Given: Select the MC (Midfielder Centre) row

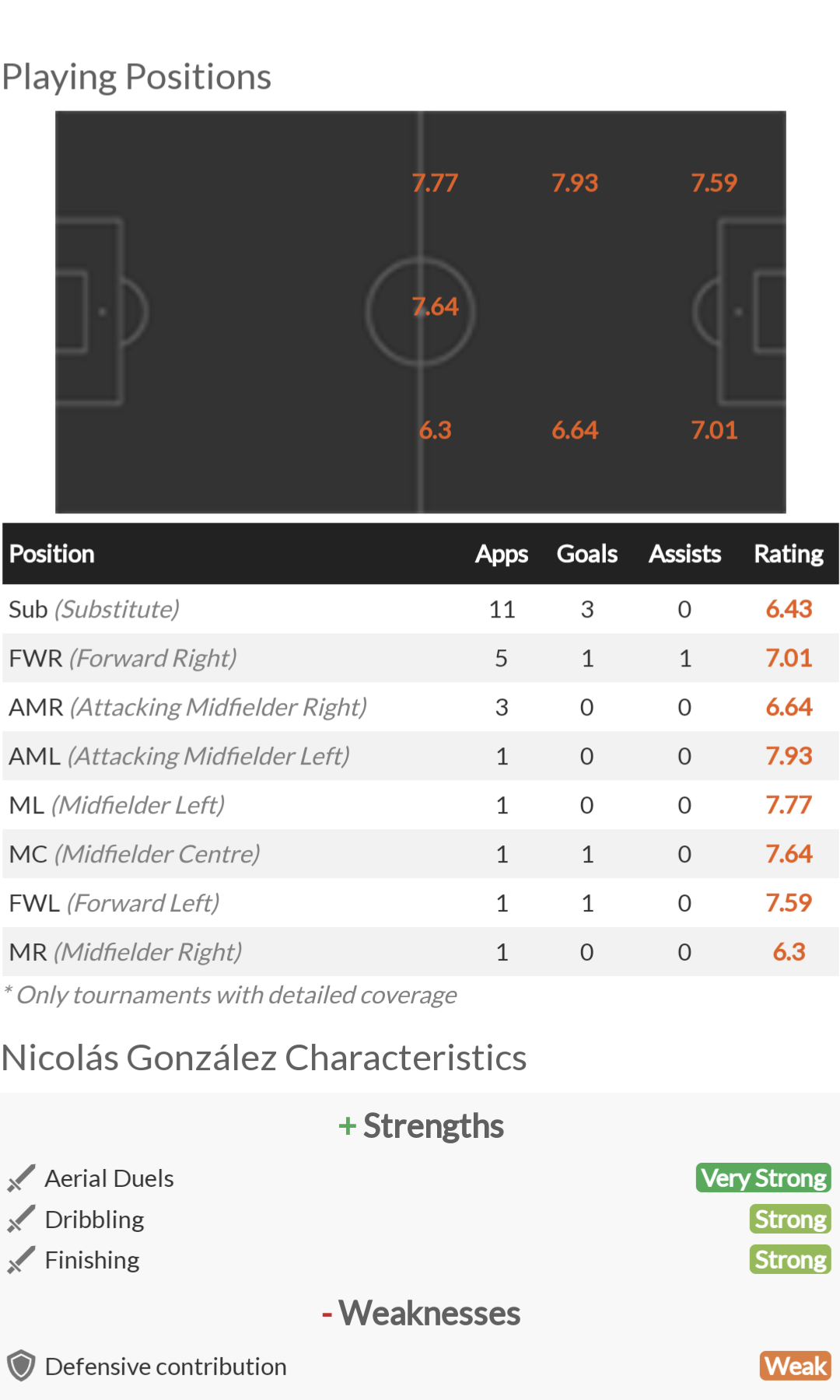Looking at the screenshot, I should (421, 854).
